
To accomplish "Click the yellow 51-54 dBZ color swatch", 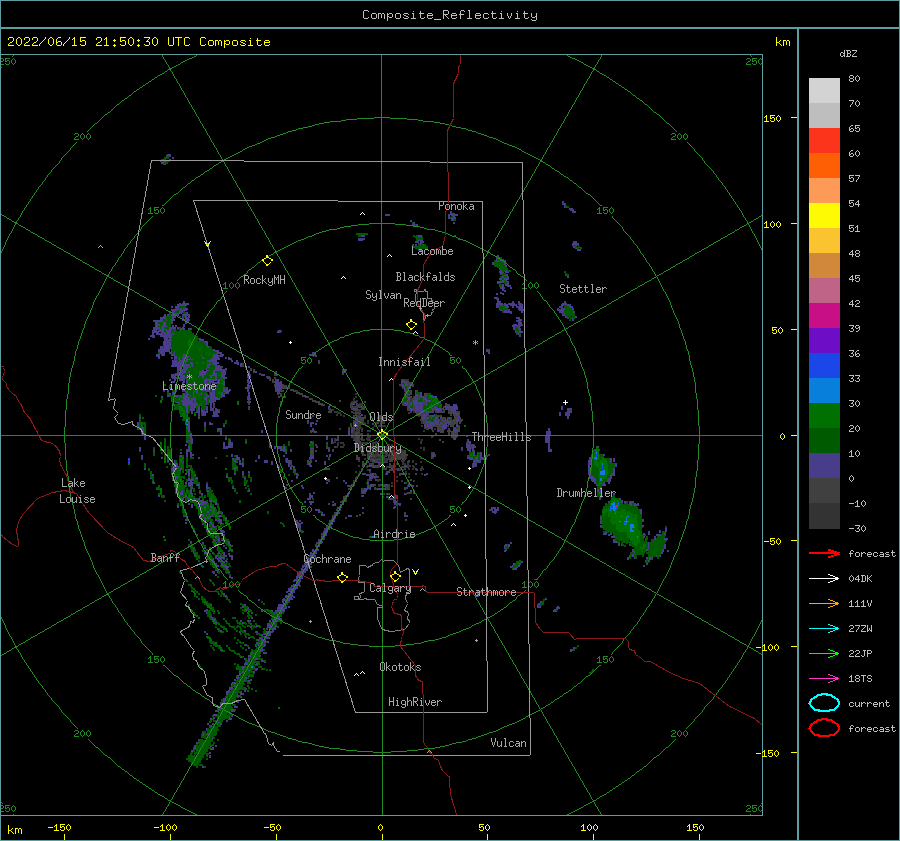I will click(x=824, y=216).
